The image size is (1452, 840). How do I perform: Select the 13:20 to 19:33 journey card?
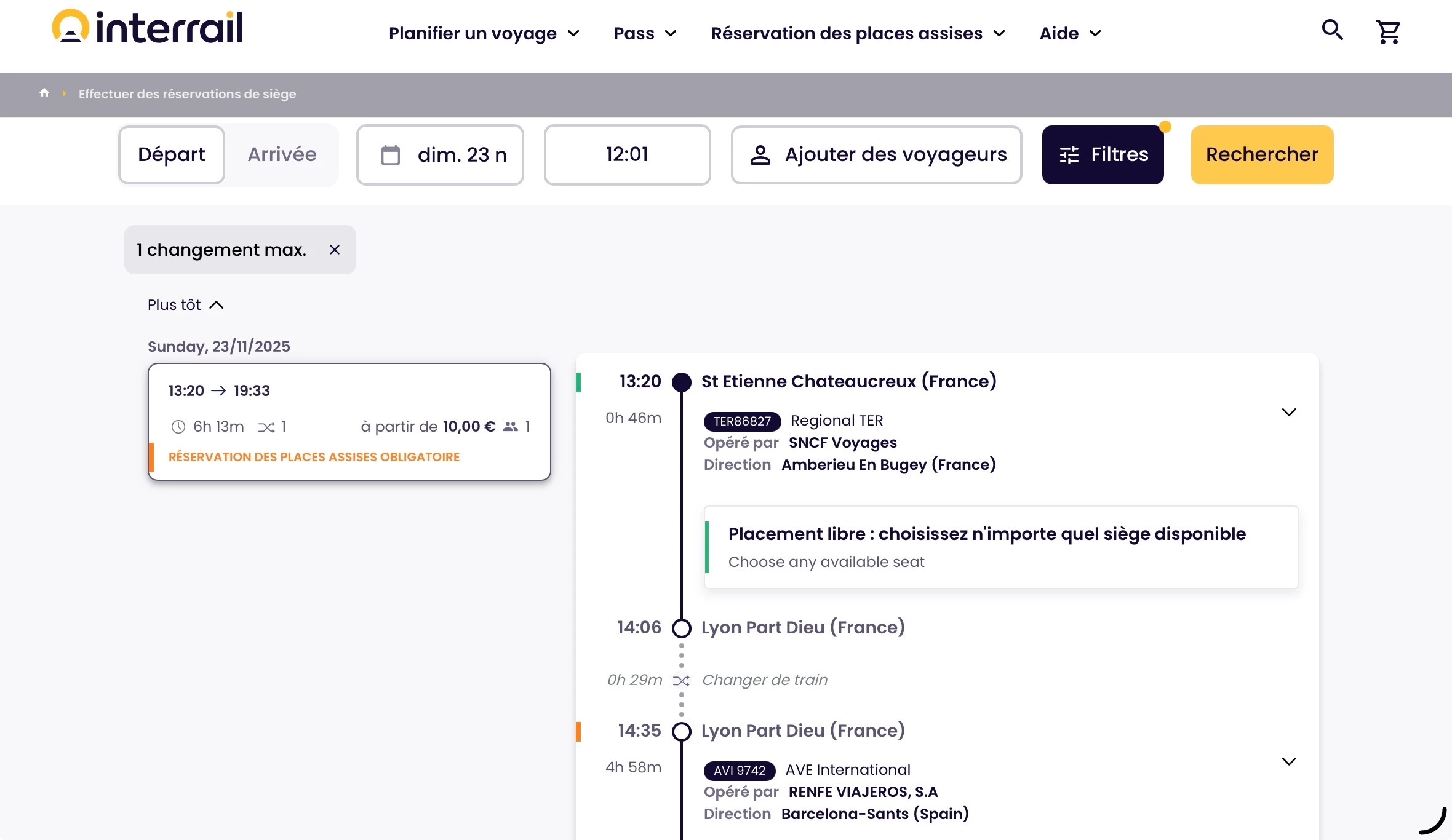point(349,421)
